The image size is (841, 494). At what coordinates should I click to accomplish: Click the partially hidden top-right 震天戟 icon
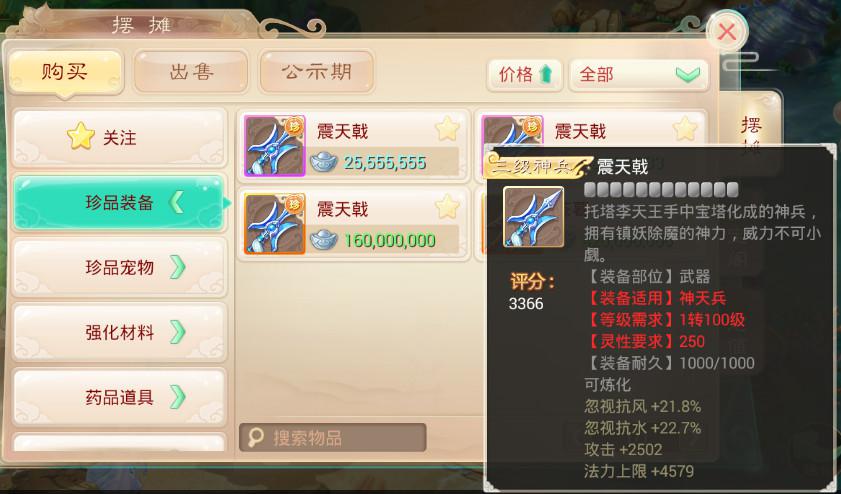[x=512, y=130]
